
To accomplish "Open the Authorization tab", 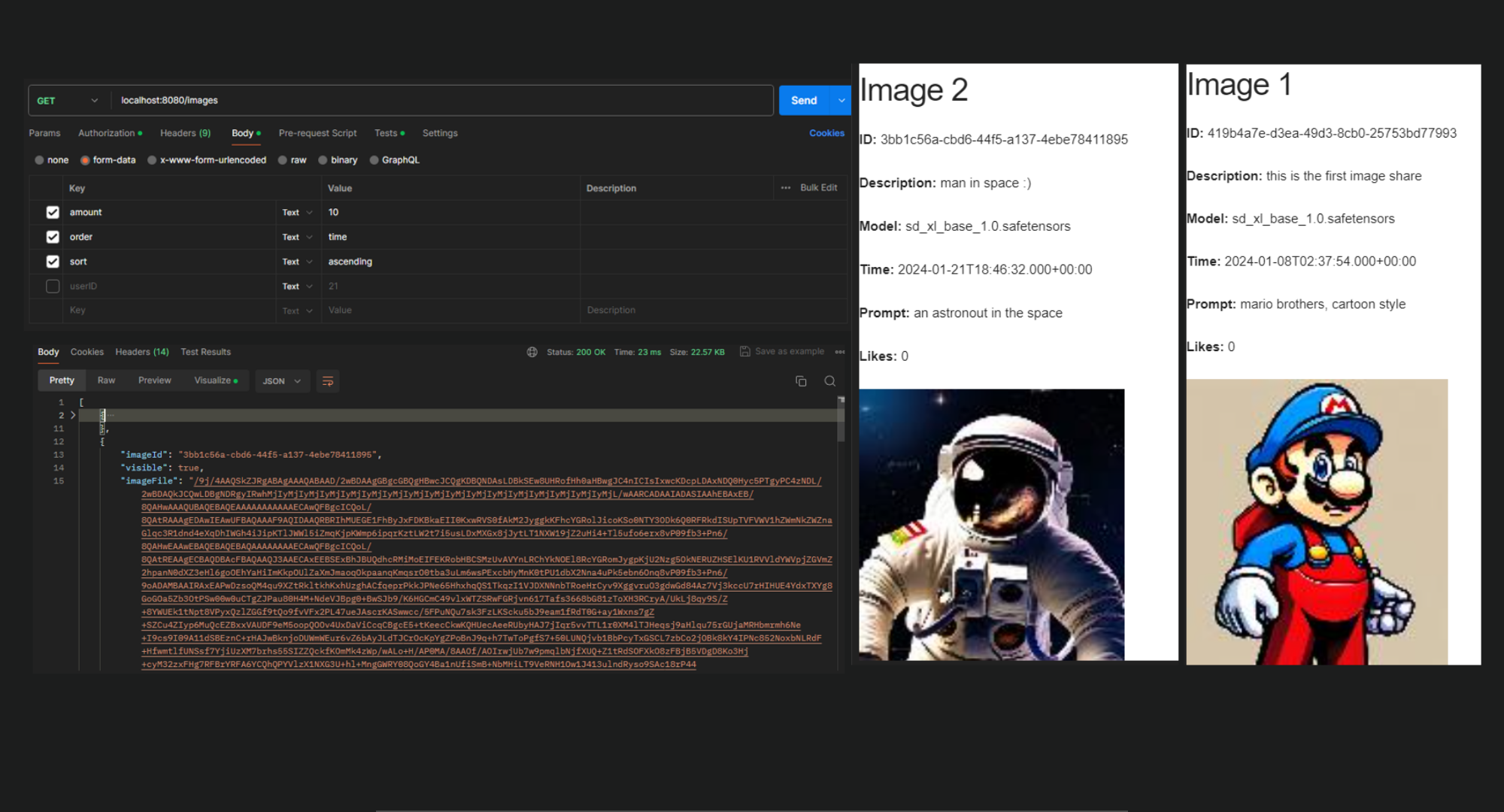I will 110,133.
